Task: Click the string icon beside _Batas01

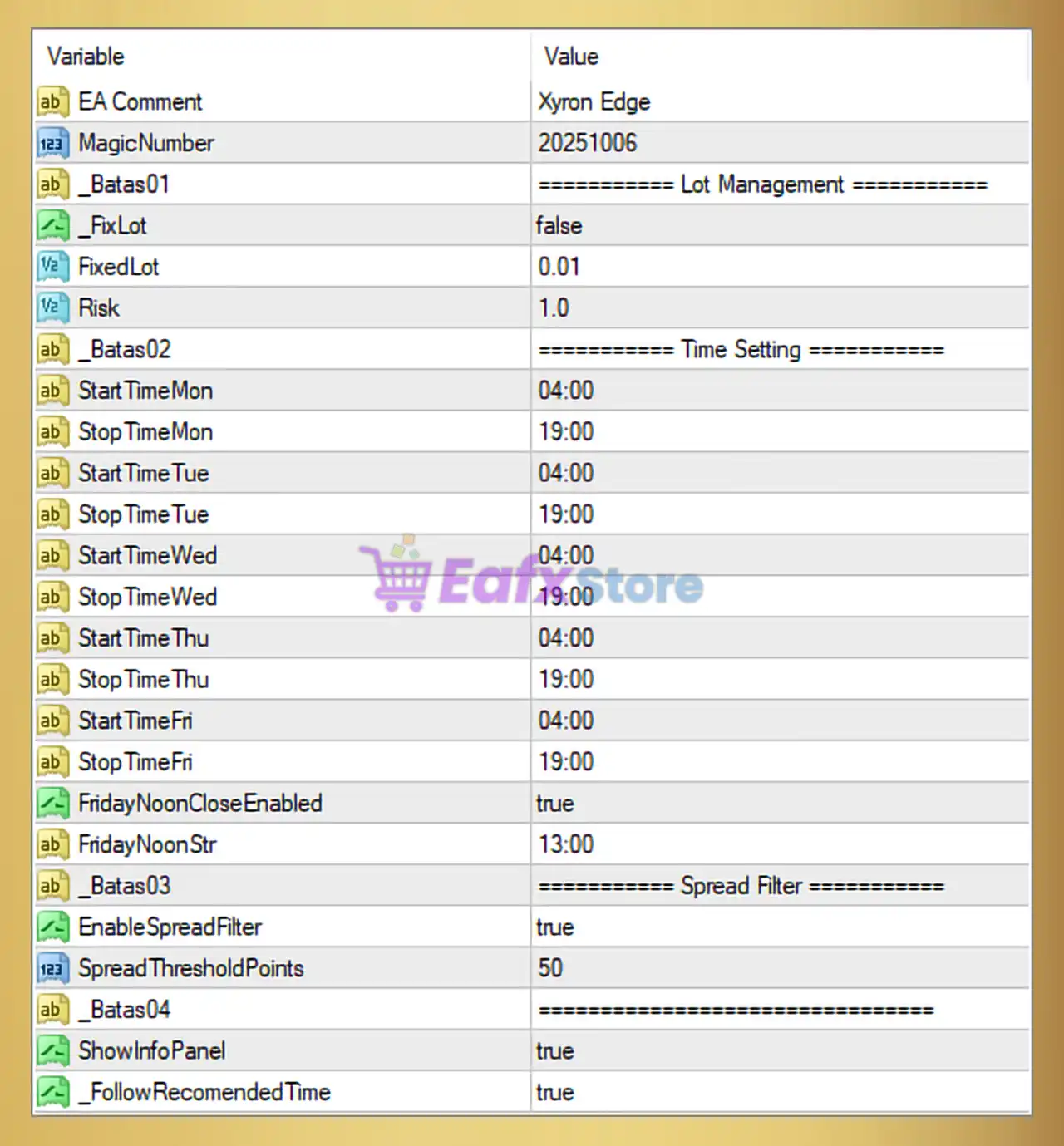Action: pos(52,184)
